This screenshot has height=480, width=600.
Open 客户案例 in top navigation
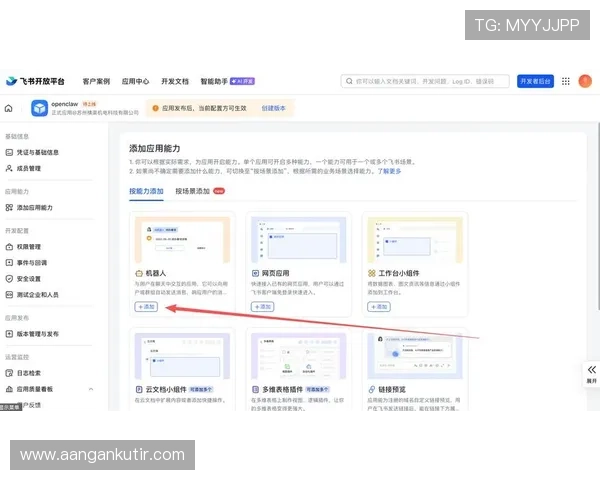click(96, 81)
